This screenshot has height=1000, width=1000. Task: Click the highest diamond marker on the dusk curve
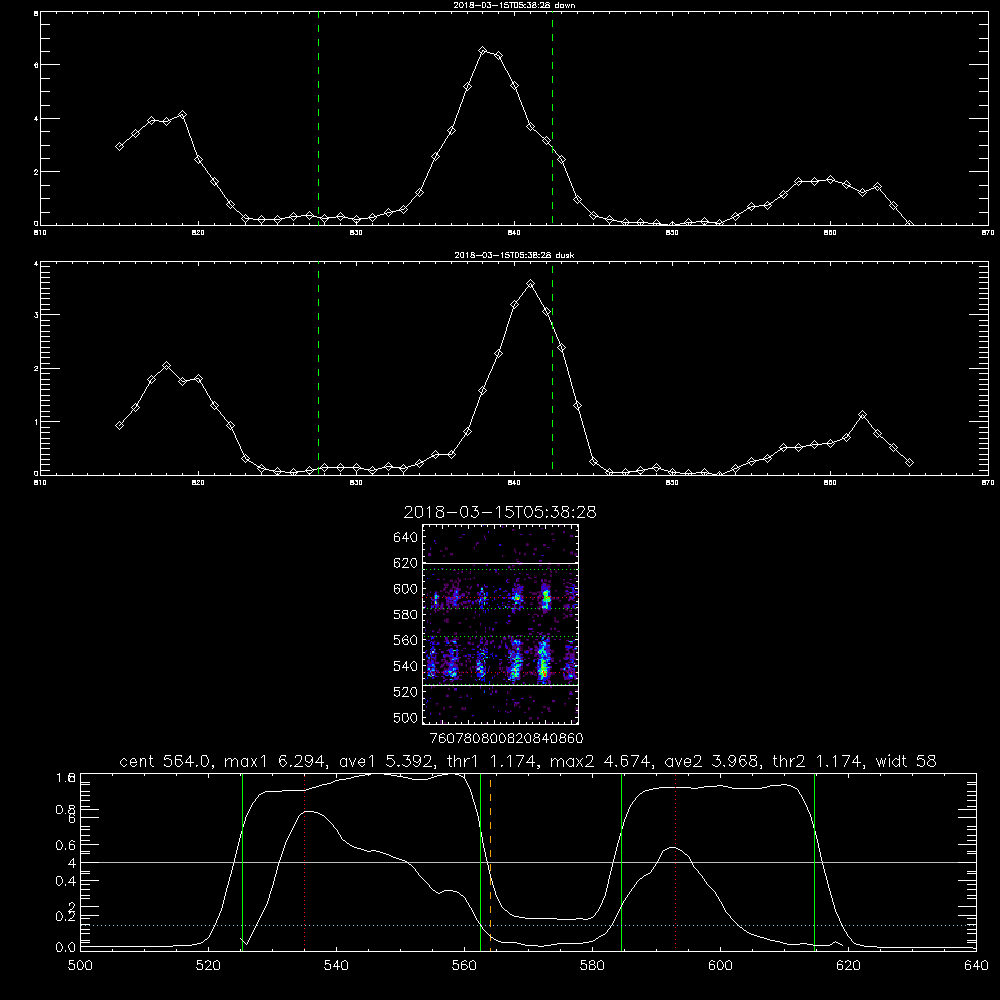tap(531, 283)
